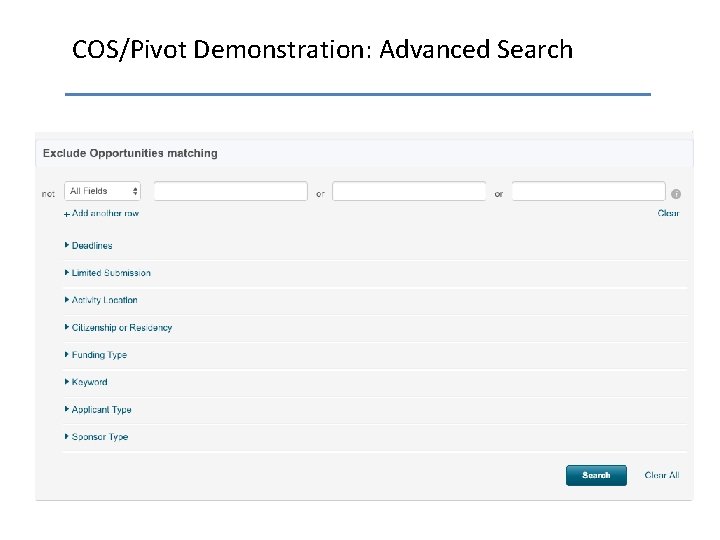This screenshot has width=720, height=540.
Task: Click the Clear link under the fields
Action: [668, 213]
